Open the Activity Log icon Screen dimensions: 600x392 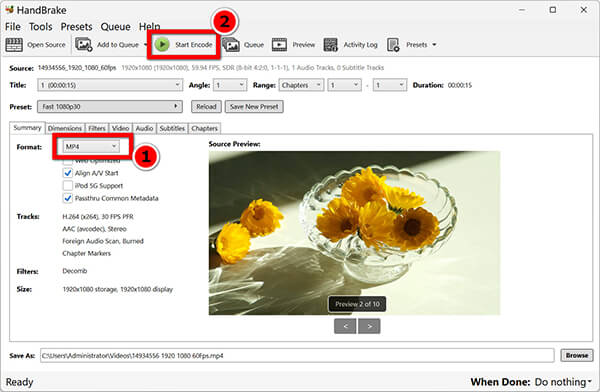click(331, 45)
